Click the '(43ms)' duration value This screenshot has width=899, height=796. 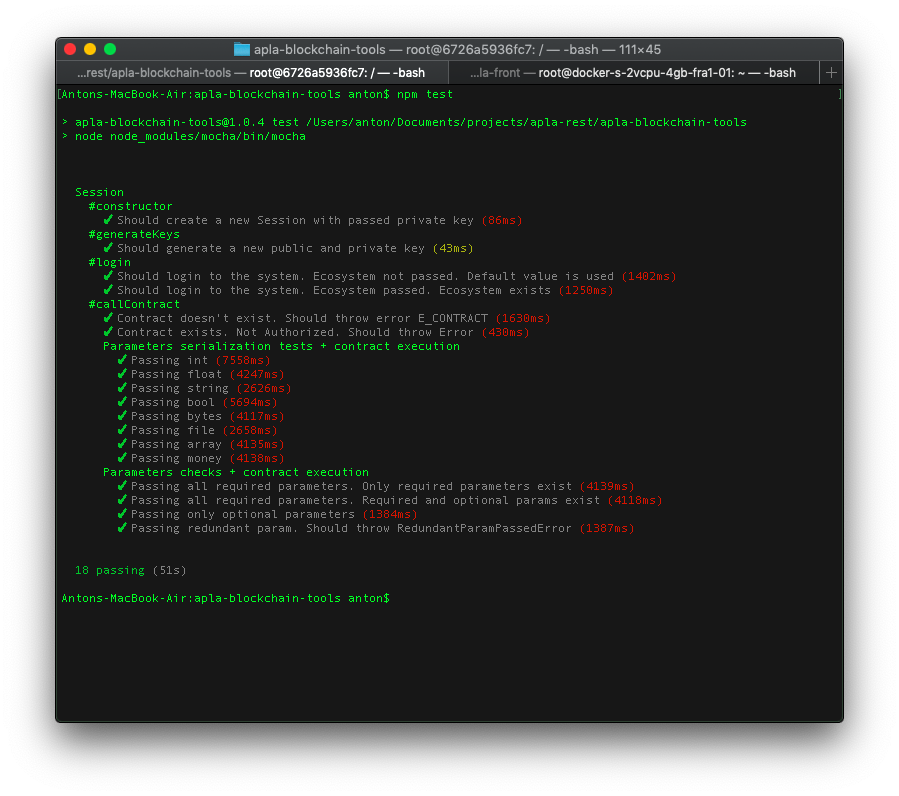[453, 248]
